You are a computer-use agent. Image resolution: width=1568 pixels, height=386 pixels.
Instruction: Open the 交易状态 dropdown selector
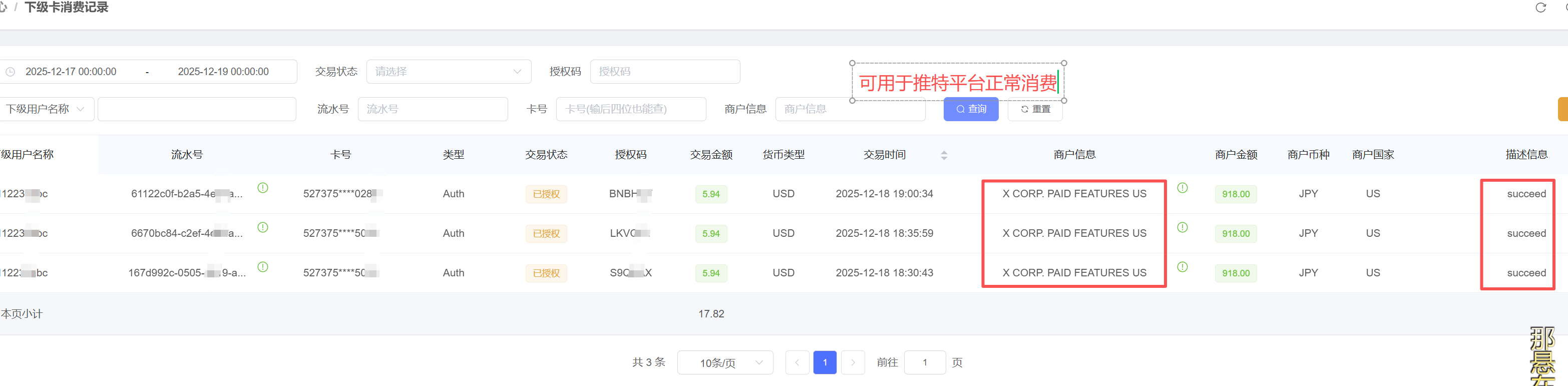pos(448,72)
